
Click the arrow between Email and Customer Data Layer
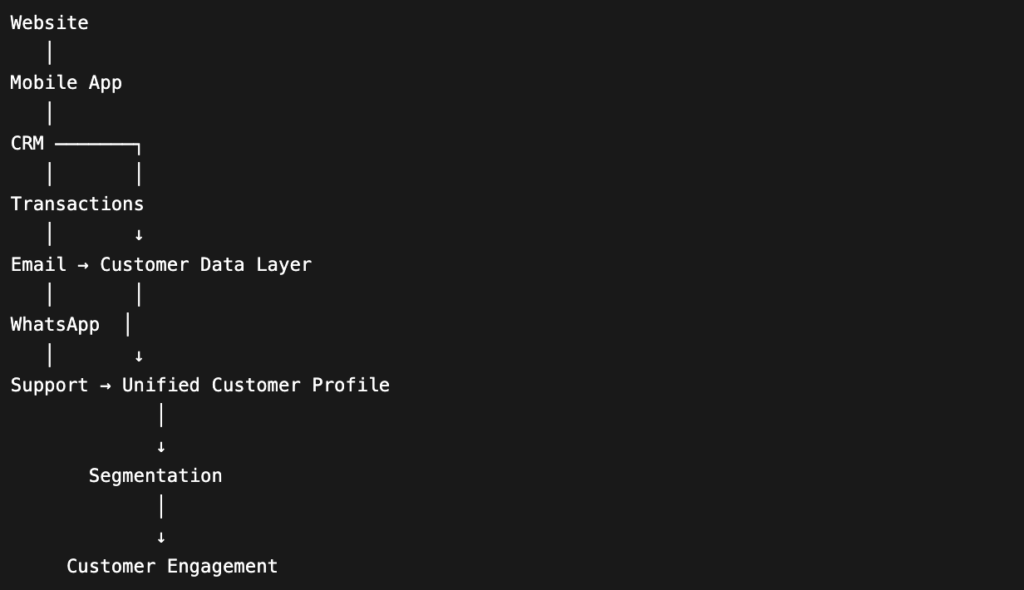point(83,265)
